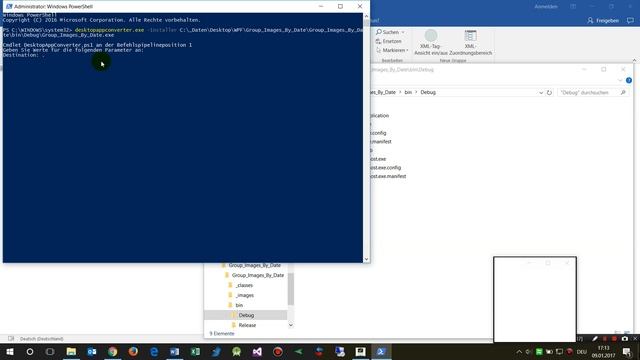Click PowerShell scrollbar up arrow
The height and width of the screenshot is (360, 640).
point(366,16)
